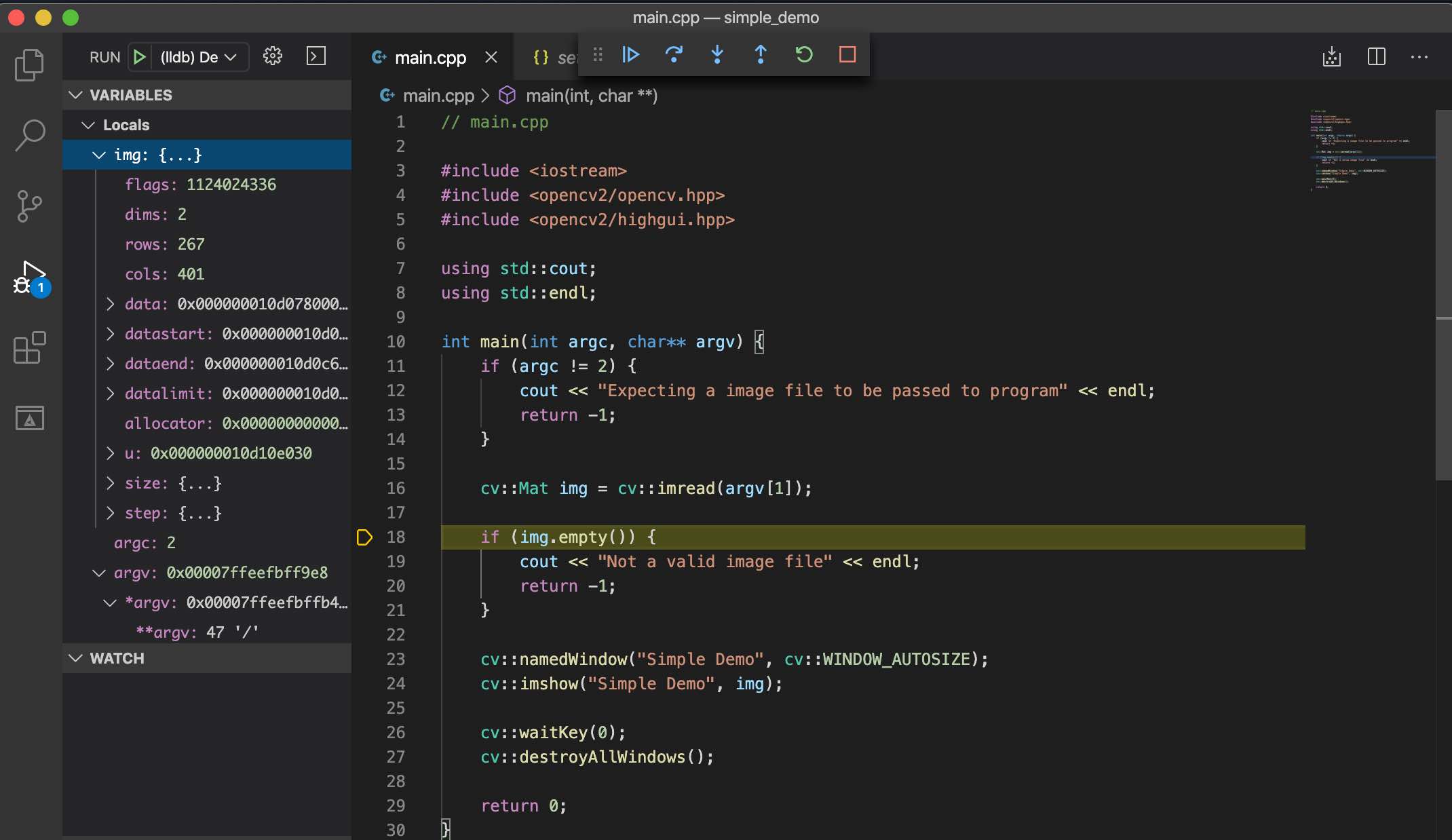1452x840 pixels.
Task: Expand the data pointer variable
Action: point(111,304)
